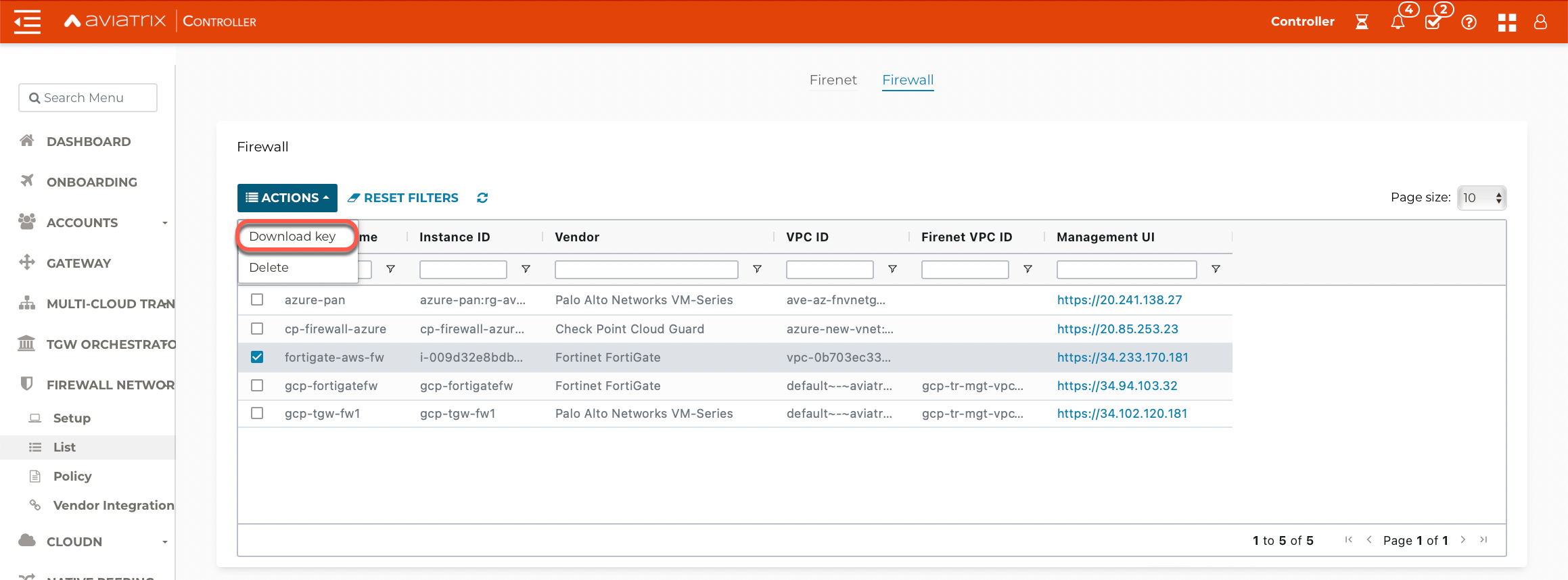The image size is (1568, 580).
Task: Click the TGW Orchestrator building icon
Action: coord(26,343)
